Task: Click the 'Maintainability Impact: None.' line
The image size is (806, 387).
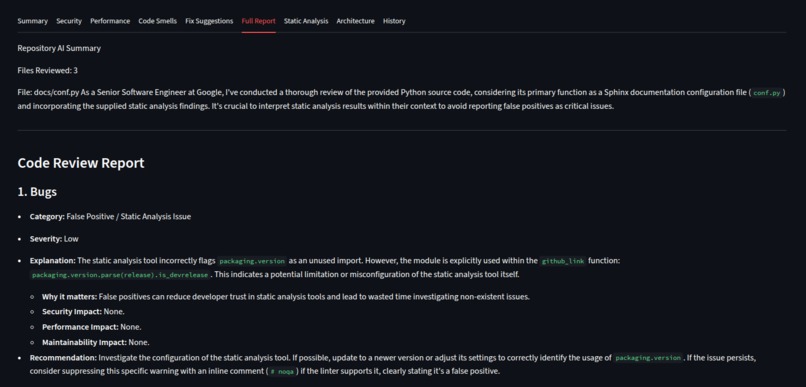Action: point(96,342)
